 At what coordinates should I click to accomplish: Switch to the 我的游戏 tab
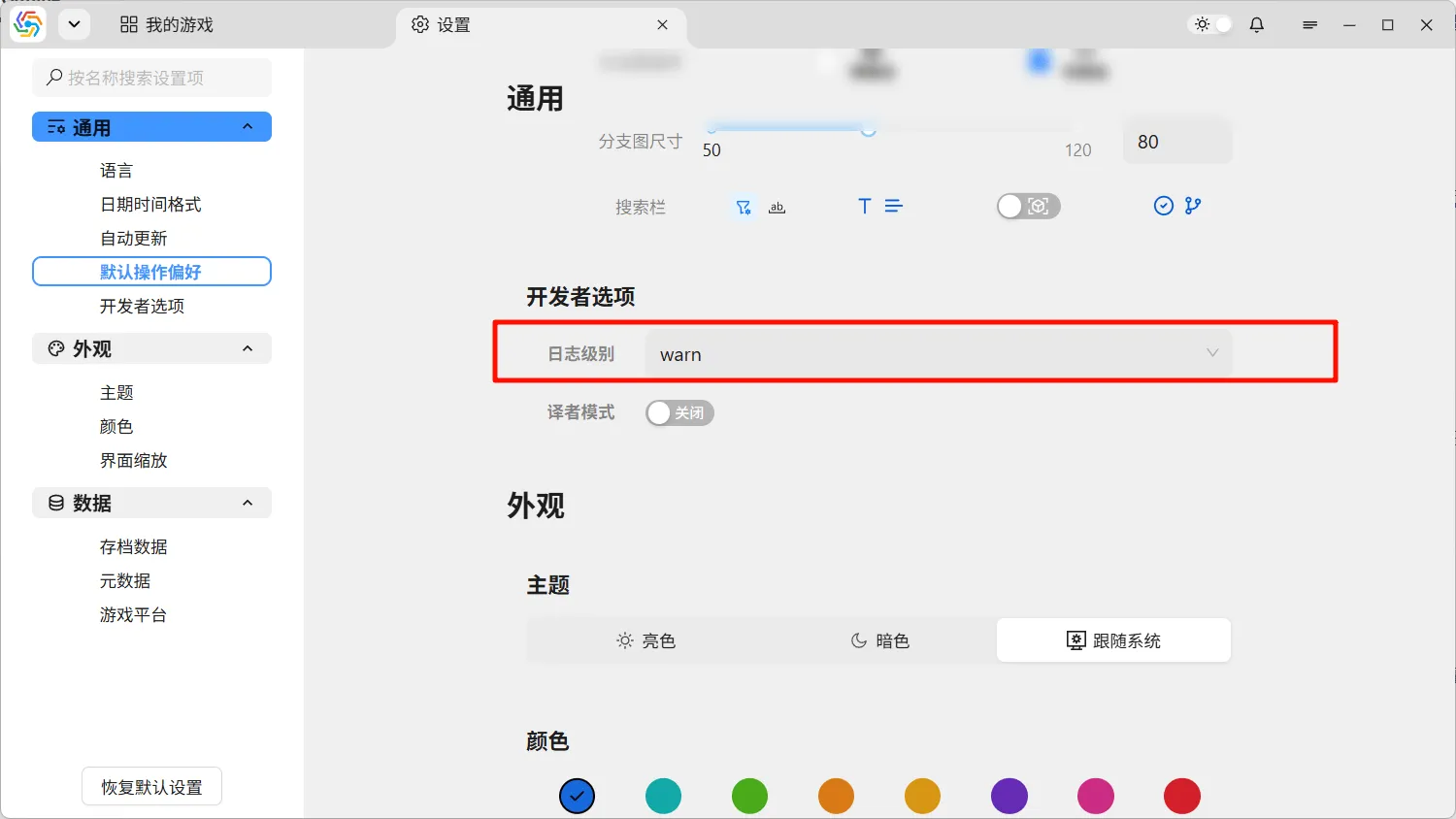(167, 25)
